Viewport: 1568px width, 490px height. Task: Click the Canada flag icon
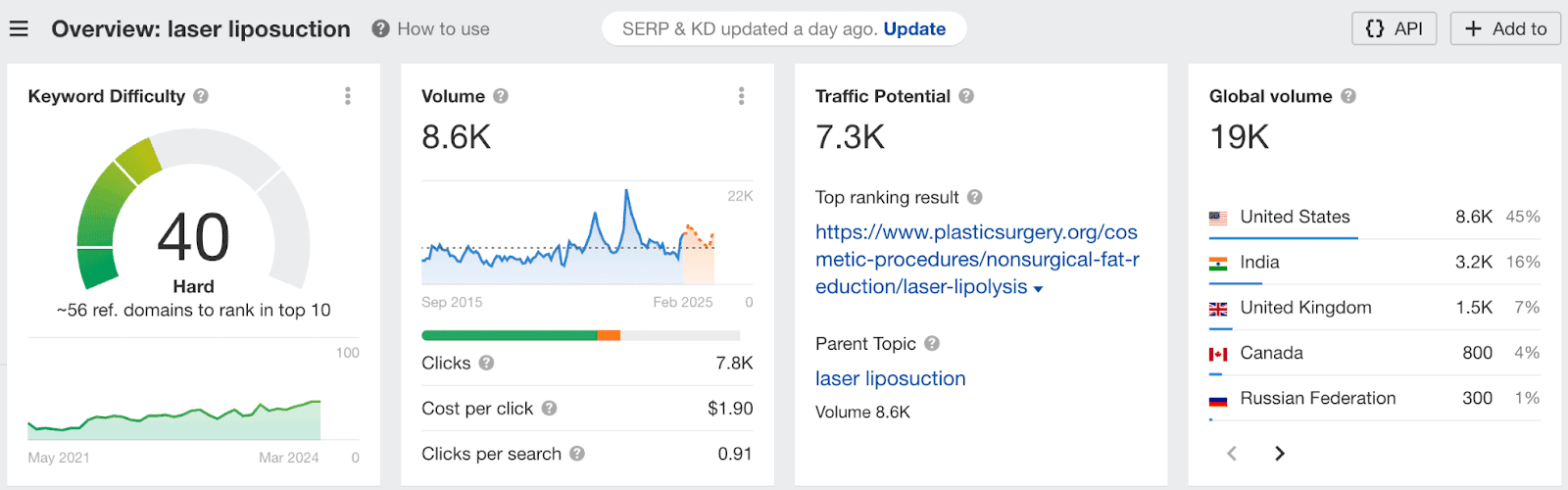pos(1218,354)
